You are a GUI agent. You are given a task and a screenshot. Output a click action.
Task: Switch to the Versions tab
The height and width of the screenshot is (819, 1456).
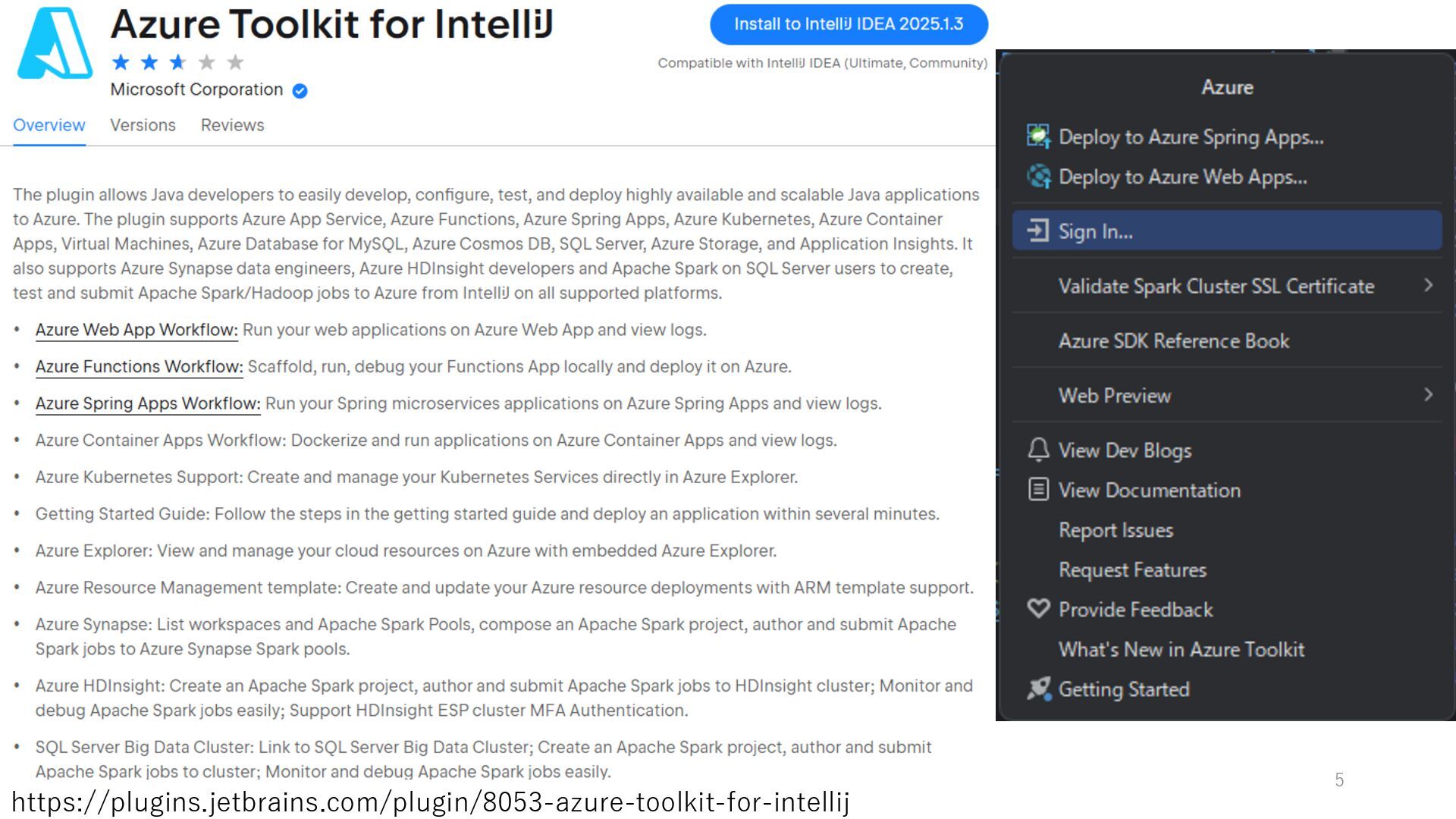[143, 125]
